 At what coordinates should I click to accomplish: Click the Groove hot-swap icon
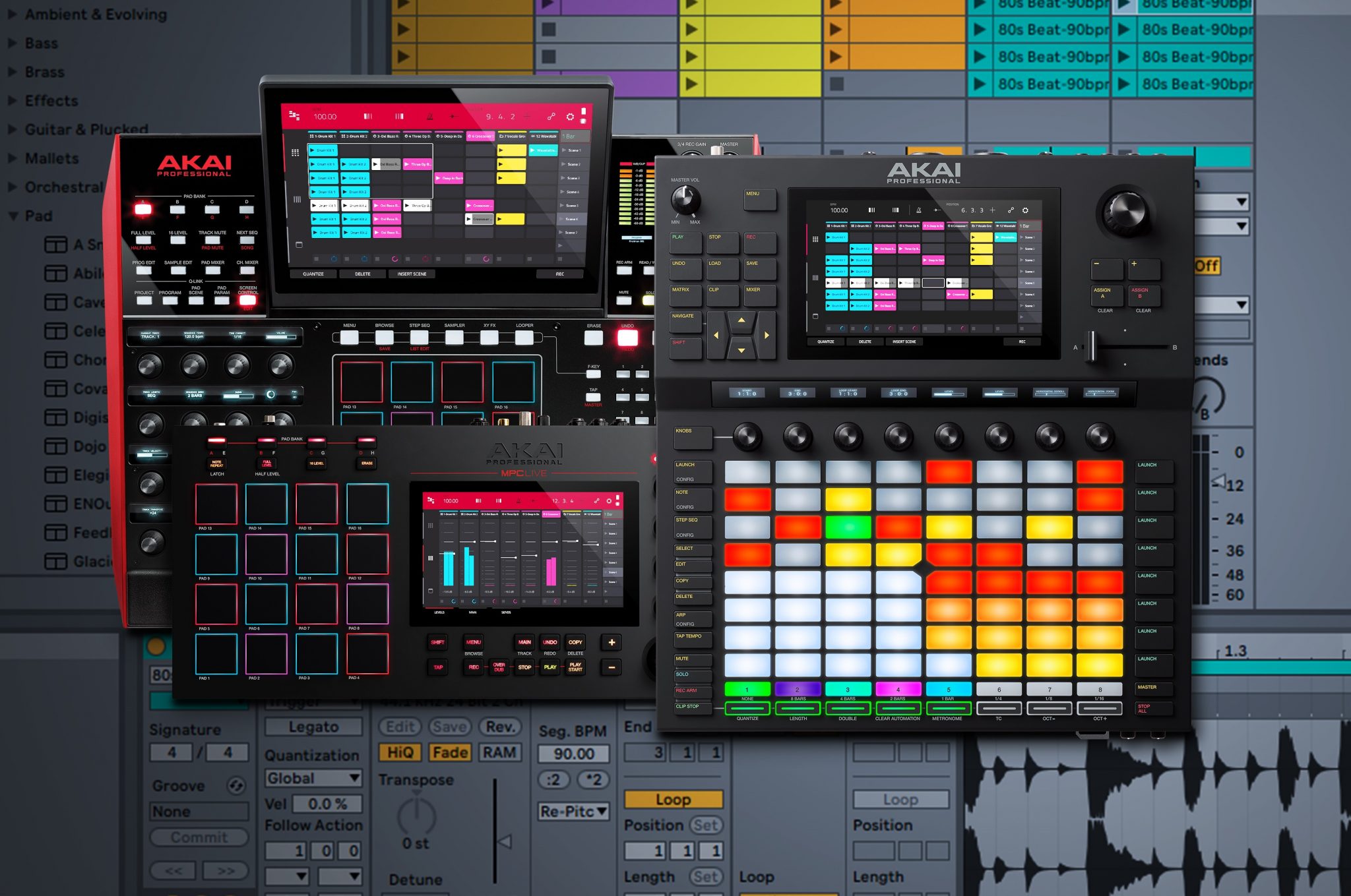tap(236, 785)
